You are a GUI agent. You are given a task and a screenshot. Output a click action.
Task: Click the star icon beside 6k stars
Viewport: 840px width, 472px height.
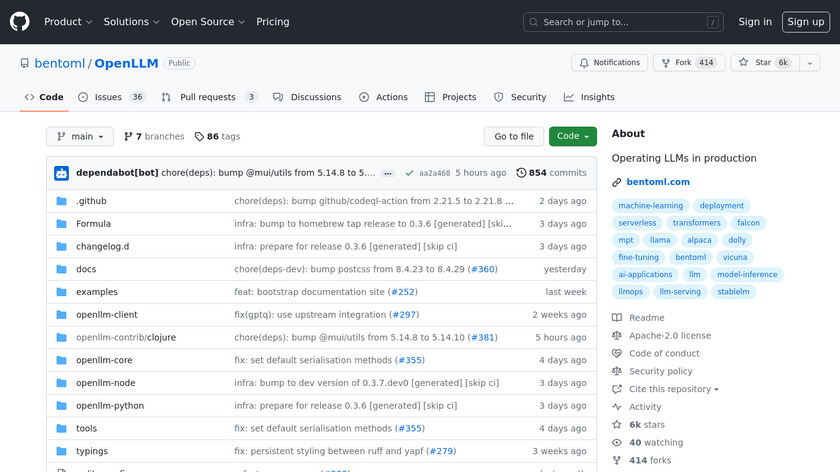(617, 424)
